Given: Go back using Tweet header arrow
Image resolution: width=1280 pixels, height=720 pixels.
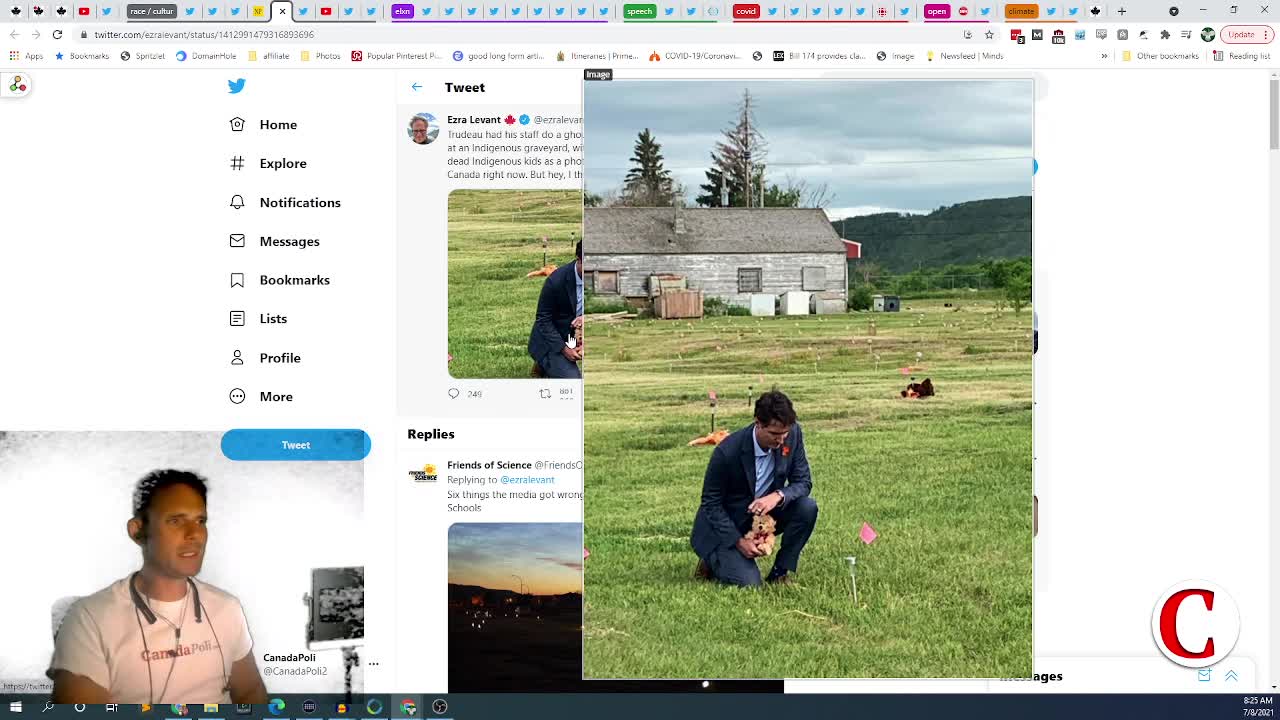Looking at the screenshot, I should pos(417,87).
